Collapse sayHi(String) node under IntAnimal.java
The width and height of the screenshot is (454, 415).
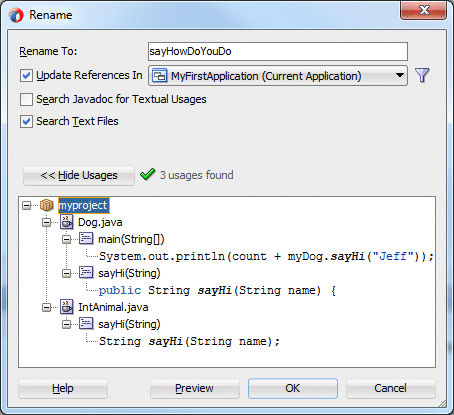click(67, 324)
